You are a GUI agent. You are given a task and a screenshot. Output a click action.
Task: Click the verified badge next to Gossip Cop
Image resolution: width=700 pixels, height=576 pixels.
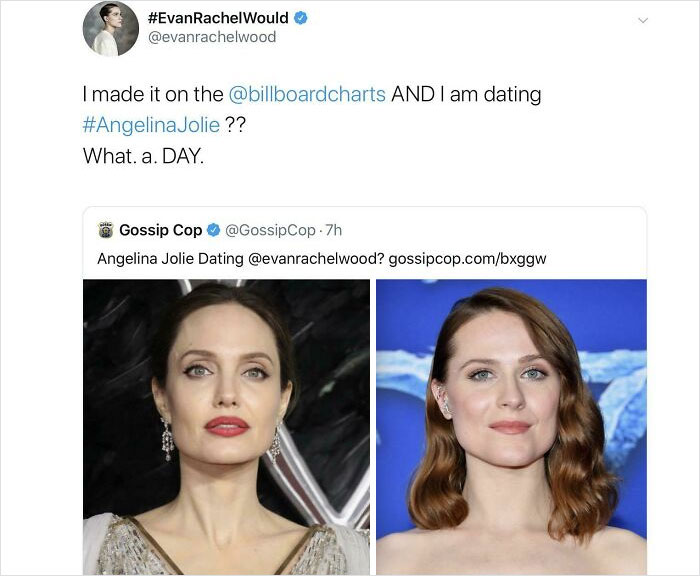tap(213, 231)
